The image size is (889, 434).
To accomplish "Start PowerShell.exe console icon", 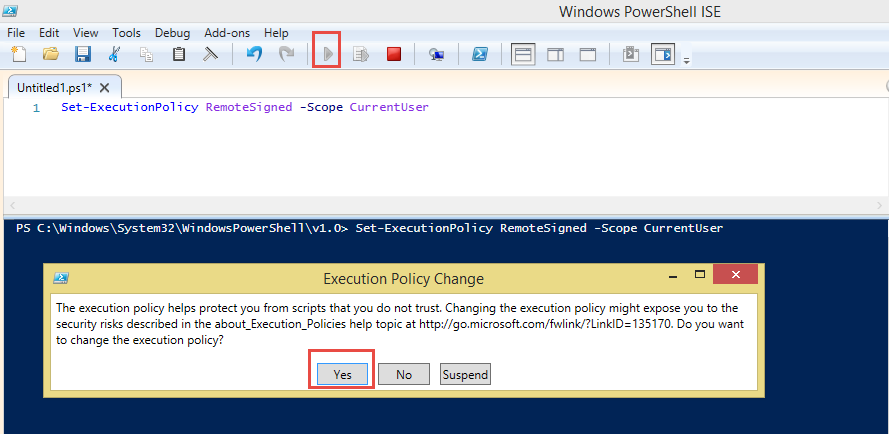I will 480,54.
